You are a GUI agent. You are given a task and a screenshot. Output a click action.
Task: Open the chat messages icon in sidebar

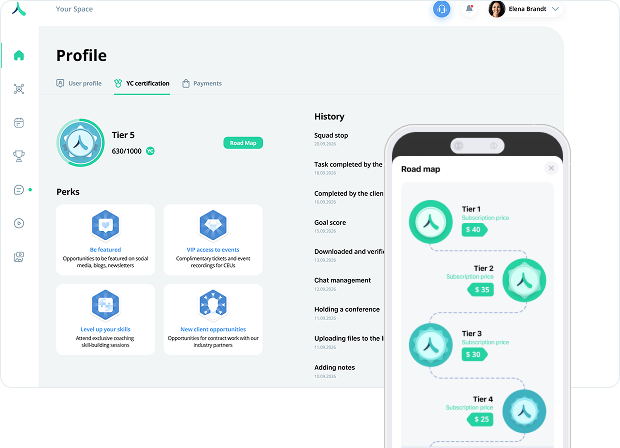[x=19, y=190]
